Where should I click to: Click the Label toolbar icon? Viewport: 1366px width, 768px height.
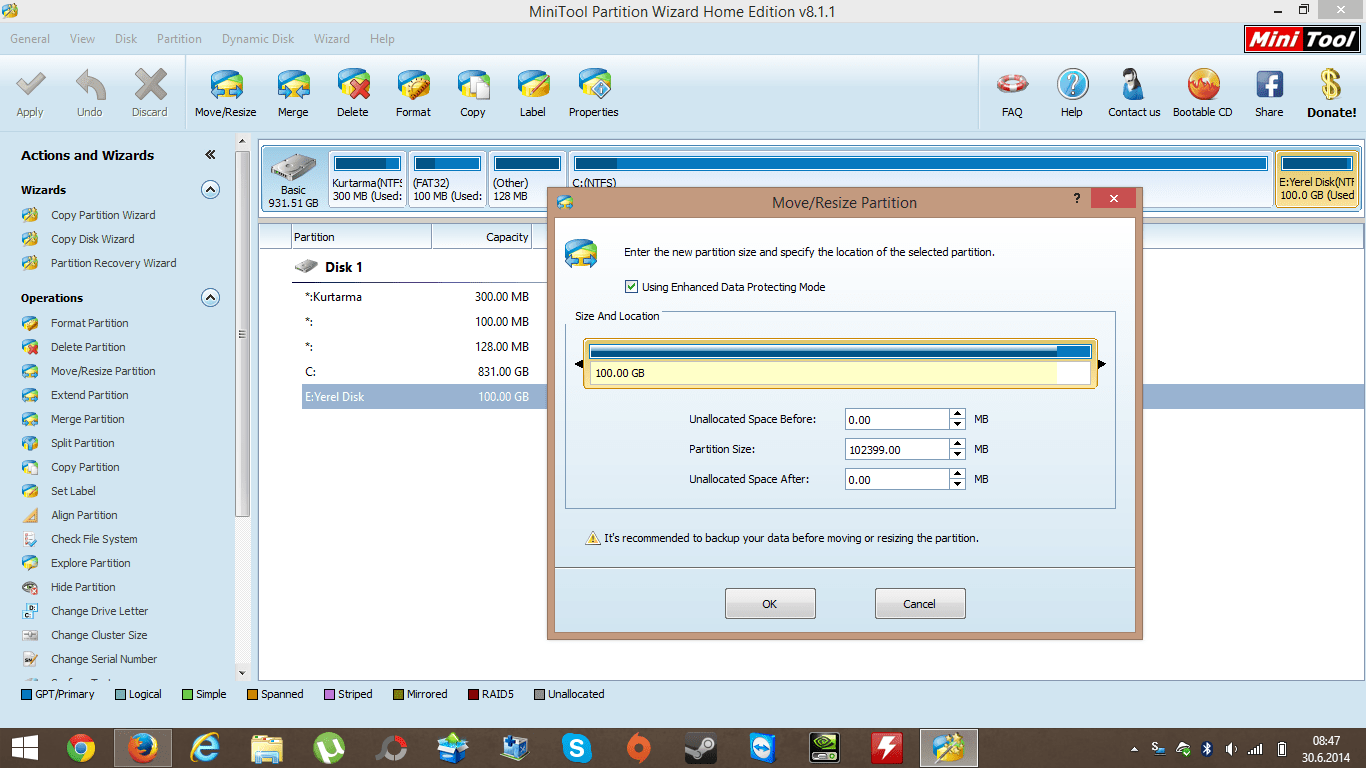(x=533, y=93)
